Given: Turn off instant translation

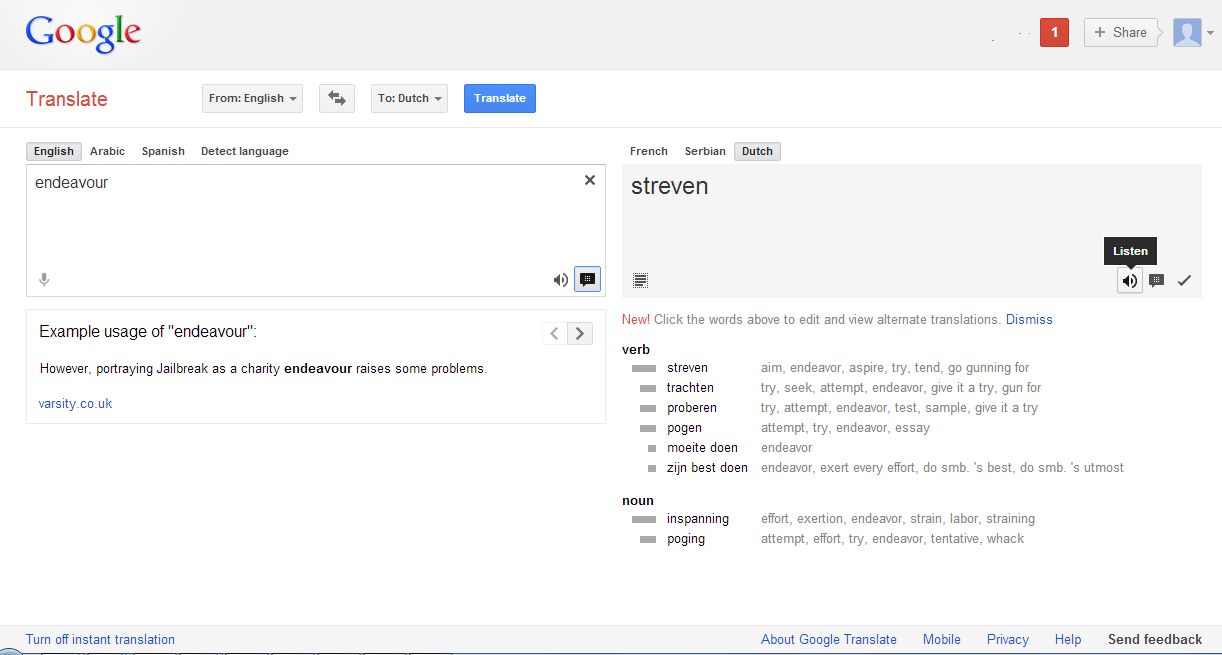Looking at the screenshot, I should tap(100, 640).
